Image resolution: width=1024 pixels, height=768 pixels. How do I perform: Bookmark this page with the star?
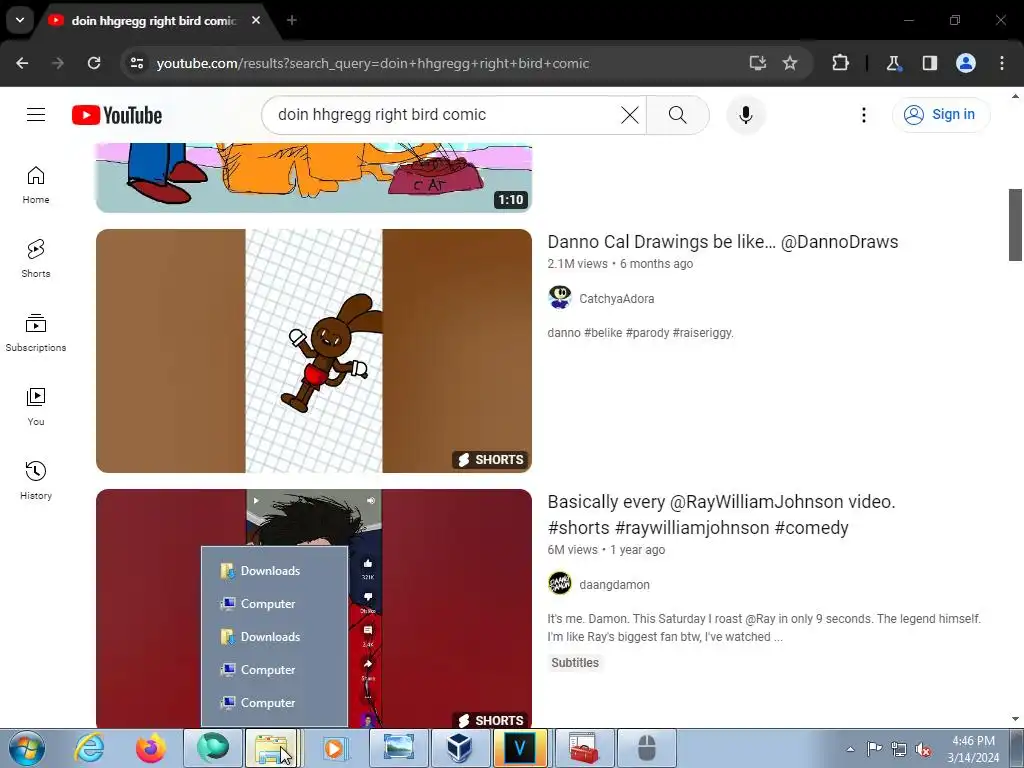point(790,63)
